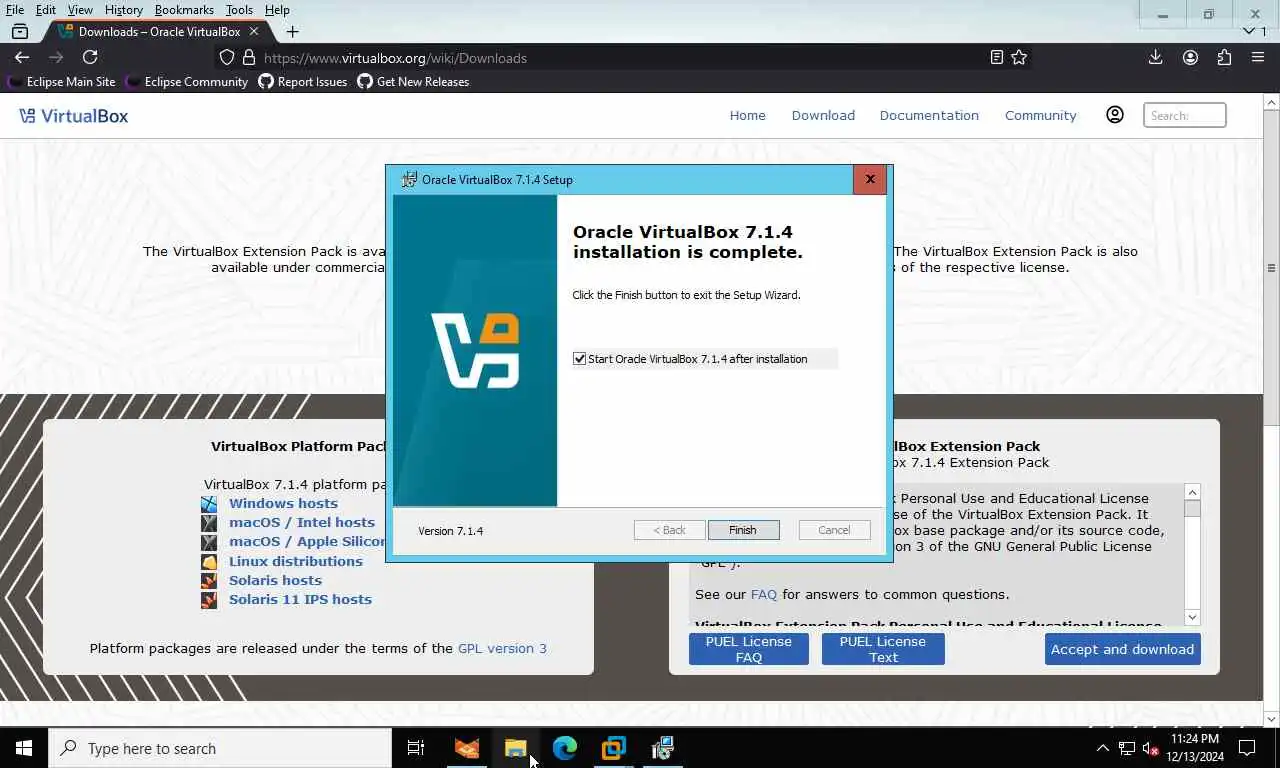
Task: Click the greyed Cancel button in Setup dialog
Action: pyautogui.click(x=834, y=530)
